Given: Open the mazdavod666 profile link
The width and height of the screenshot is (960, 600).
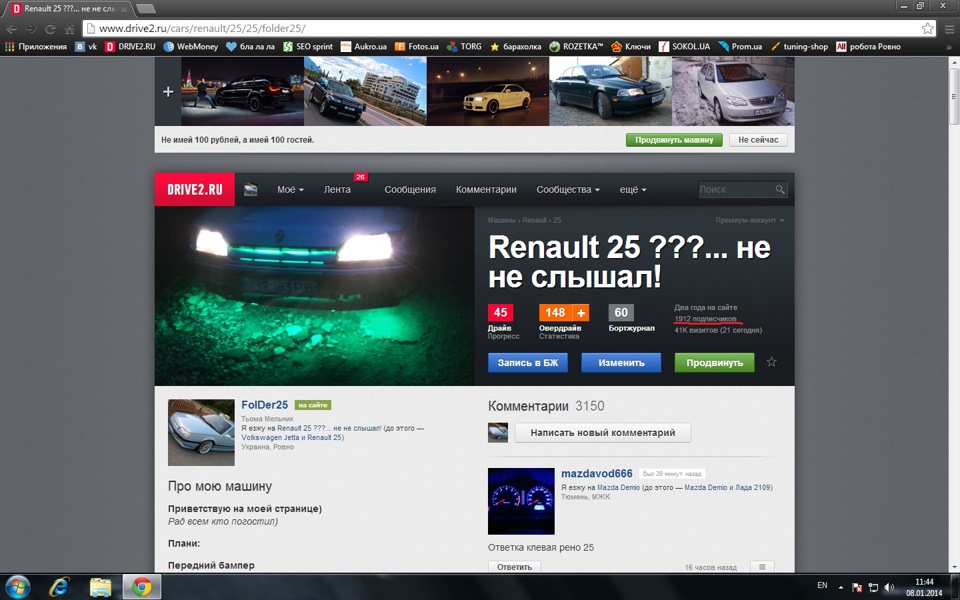Looking at the screenshot, I should [x=597, y=474].
